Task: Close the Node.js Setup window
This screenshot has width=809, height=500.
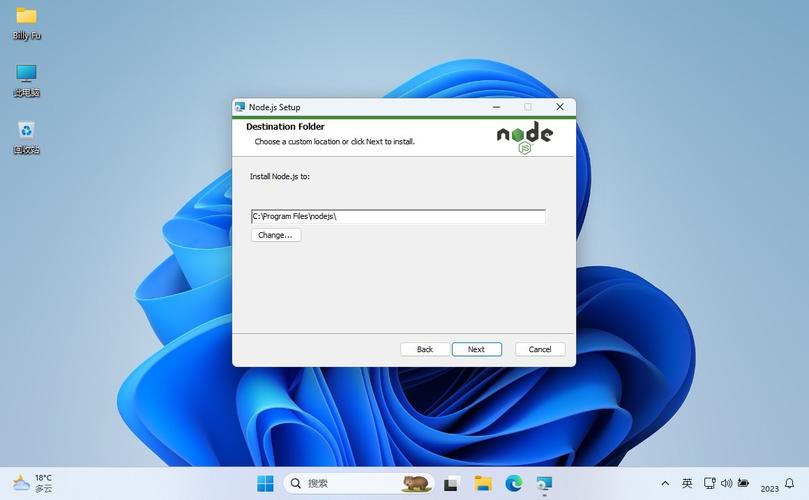Action: pyautogui.click(x=560, y=107)
